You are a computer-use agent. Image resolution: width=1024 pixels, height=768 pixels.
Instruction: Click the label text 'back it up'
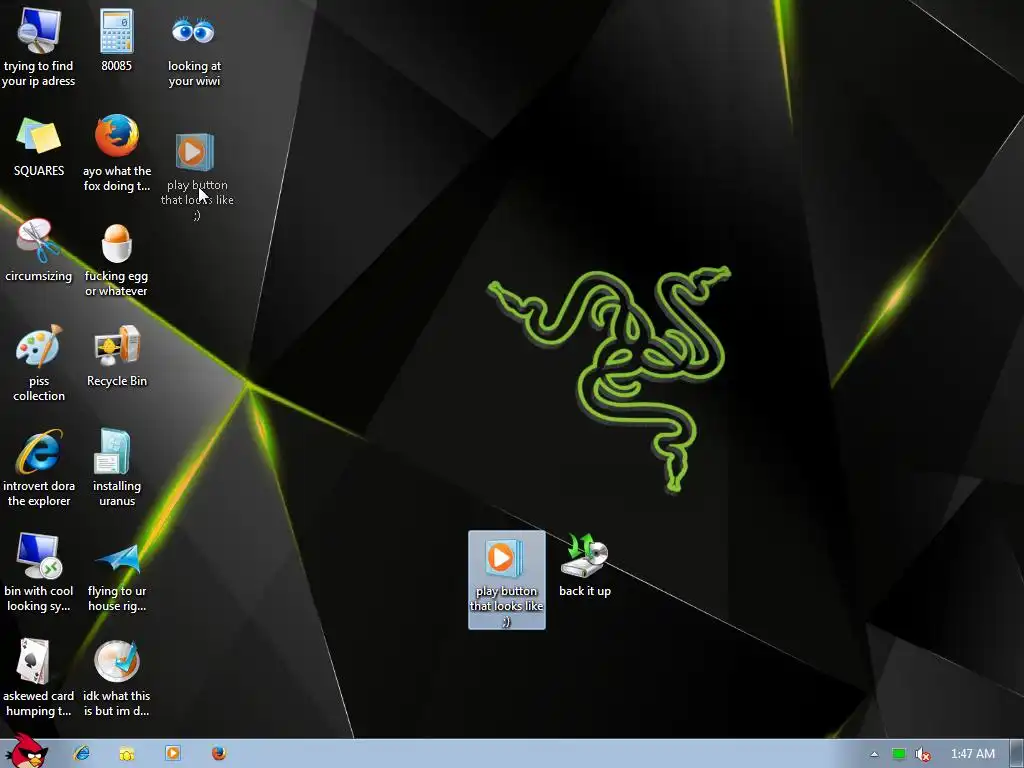coord(584,591)
